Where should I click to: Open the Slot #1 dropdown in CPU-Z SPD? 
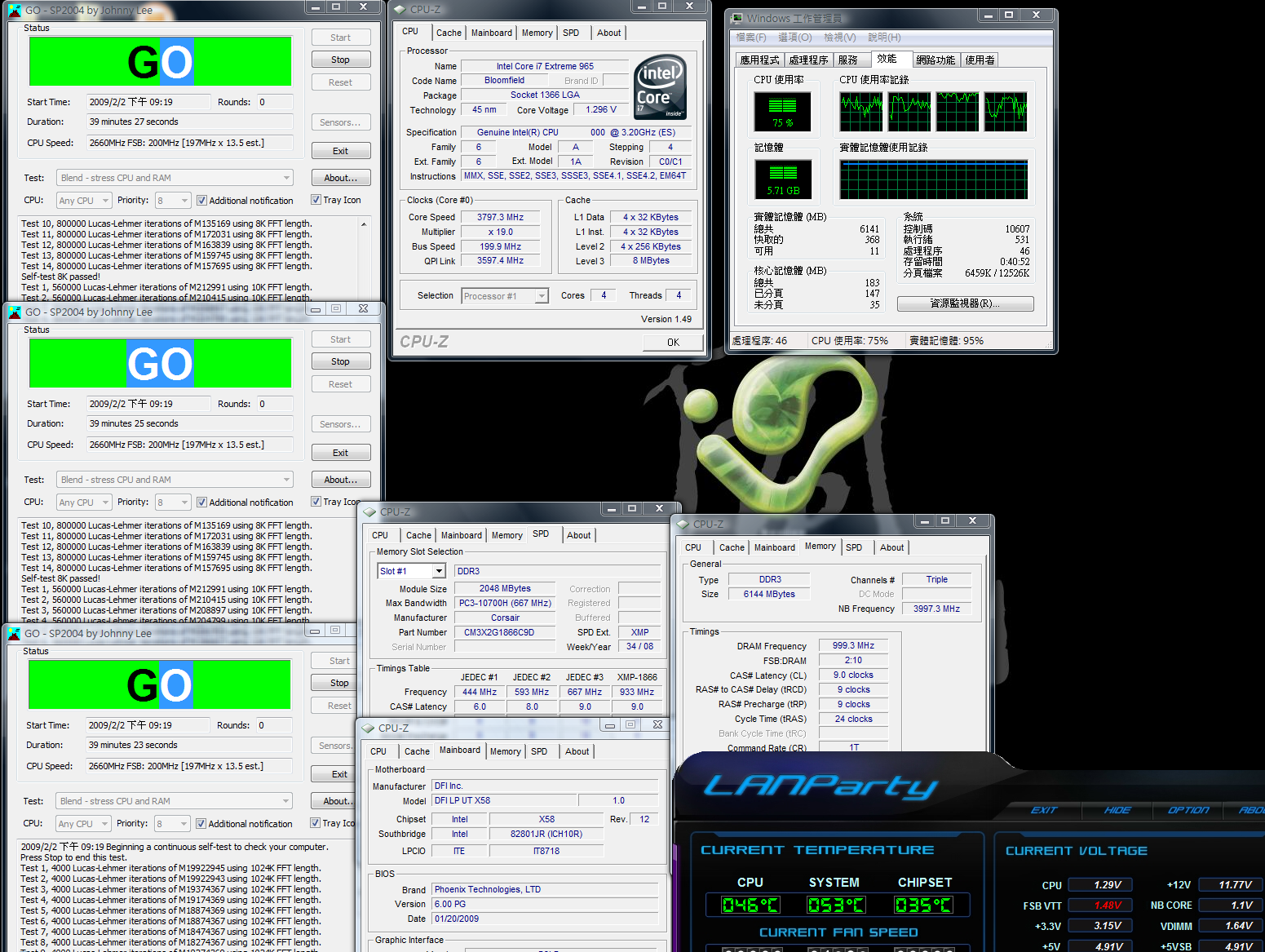tap(439, 571)
